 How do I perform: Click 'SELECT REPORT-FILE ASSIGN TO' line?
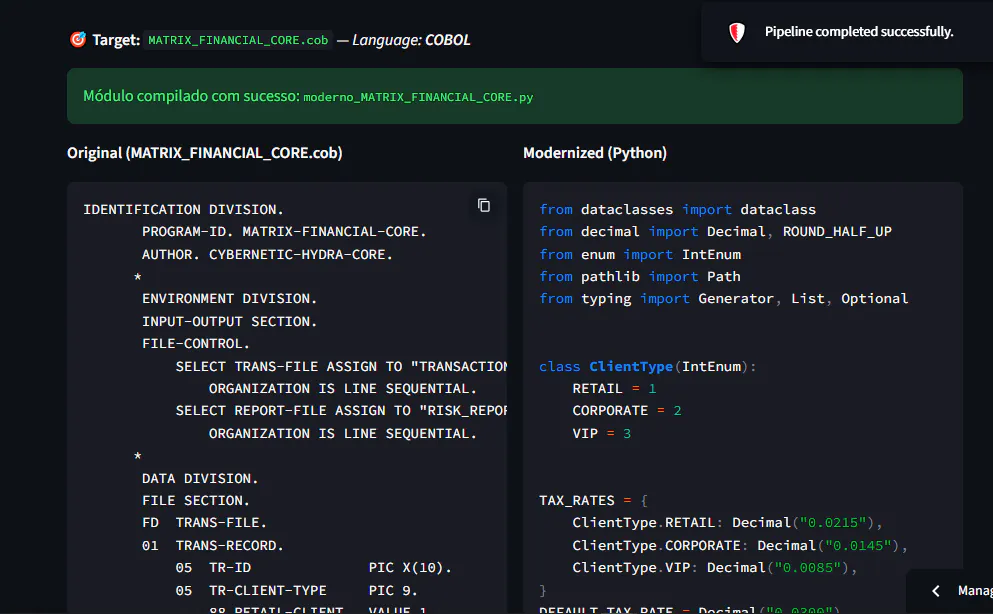[341, 411]
